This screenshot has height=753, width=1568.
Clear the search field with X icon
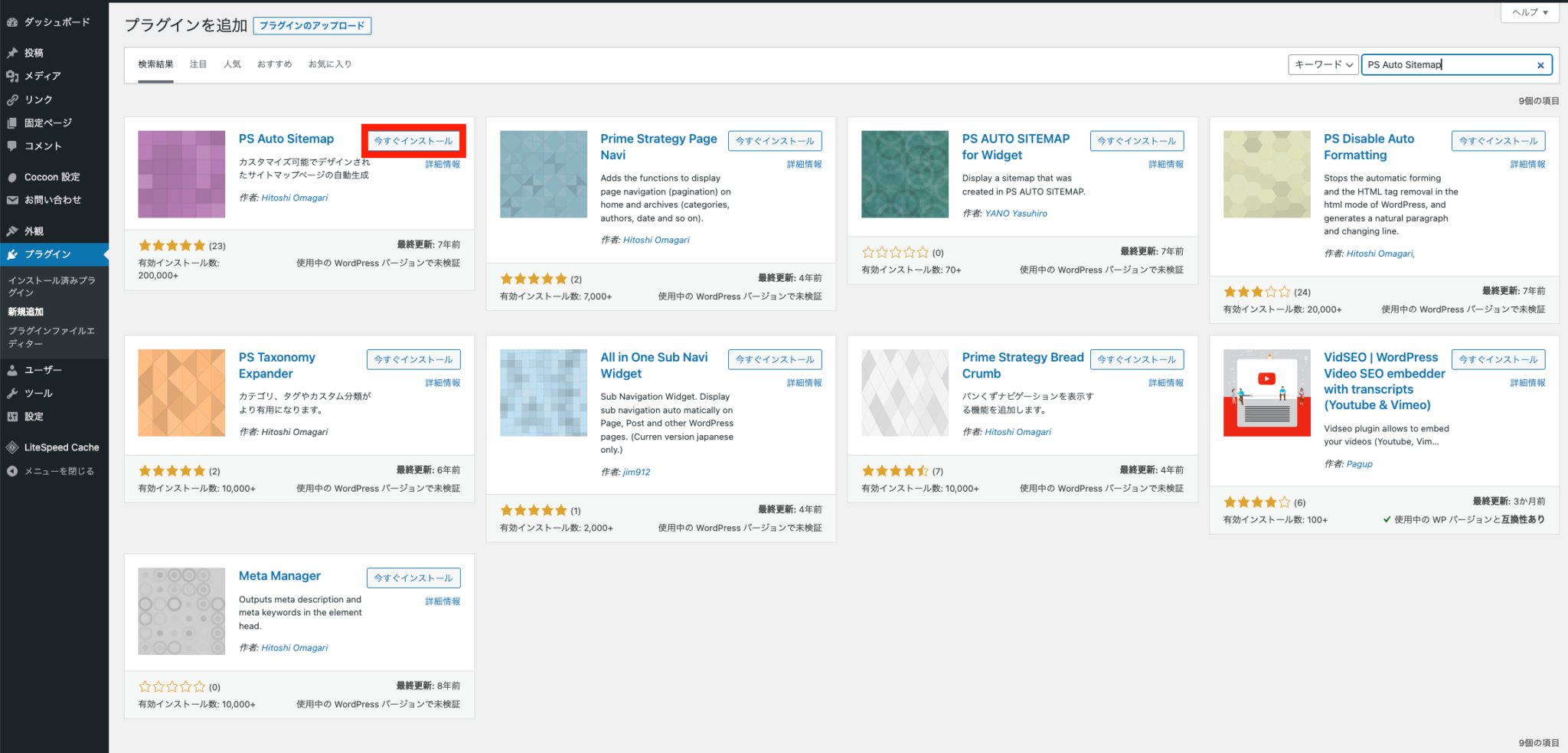pyautogui.click(x=1540, y=65)
